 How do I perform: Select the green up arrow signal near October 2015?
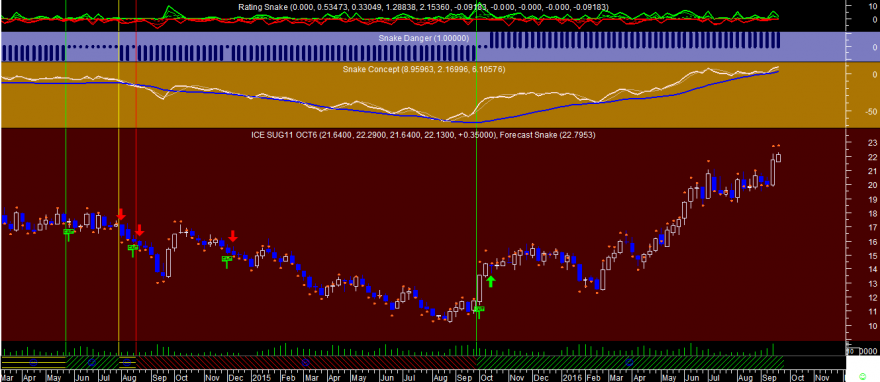(x=491, y=282)
